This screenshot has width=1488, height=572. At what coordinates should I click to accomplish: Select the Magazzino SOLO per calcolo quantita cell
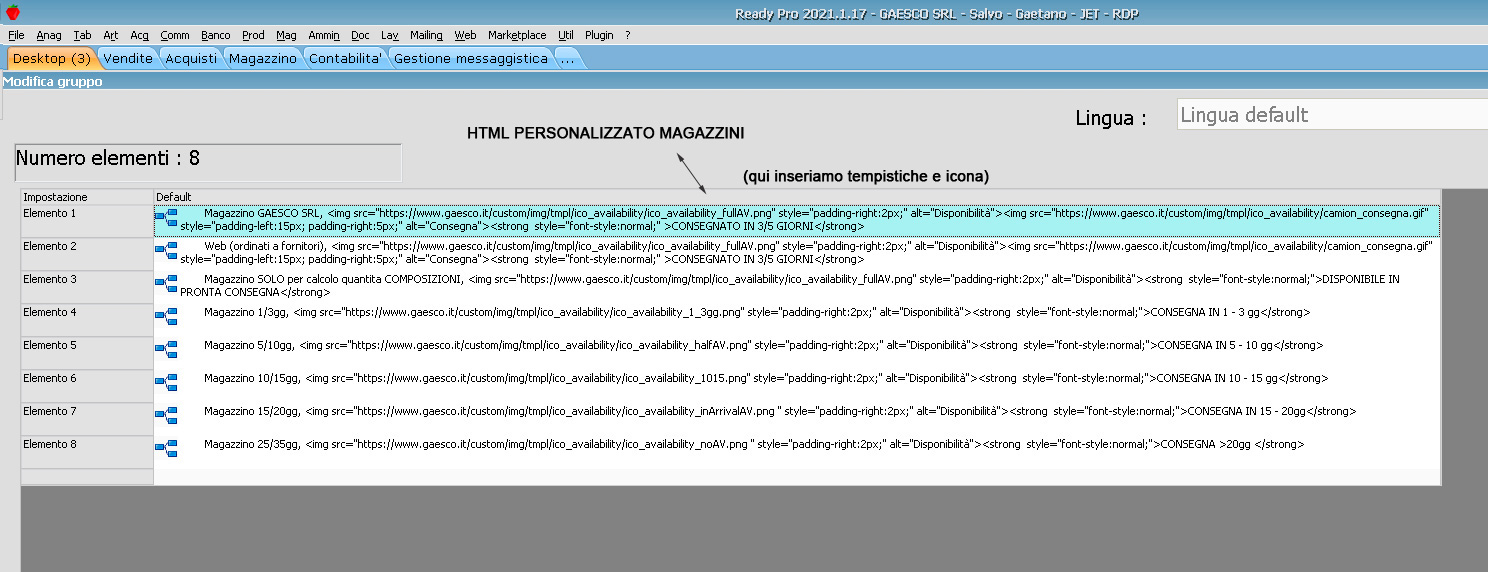(x=797, y=287)
